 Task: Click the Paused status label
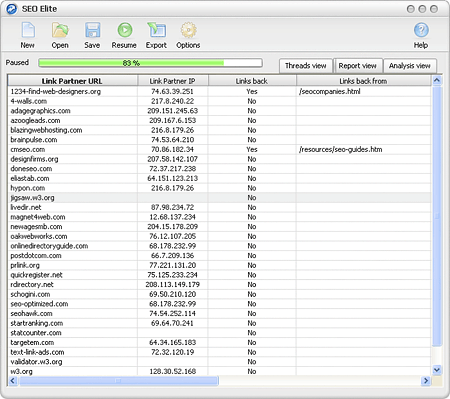click(17, 62)
